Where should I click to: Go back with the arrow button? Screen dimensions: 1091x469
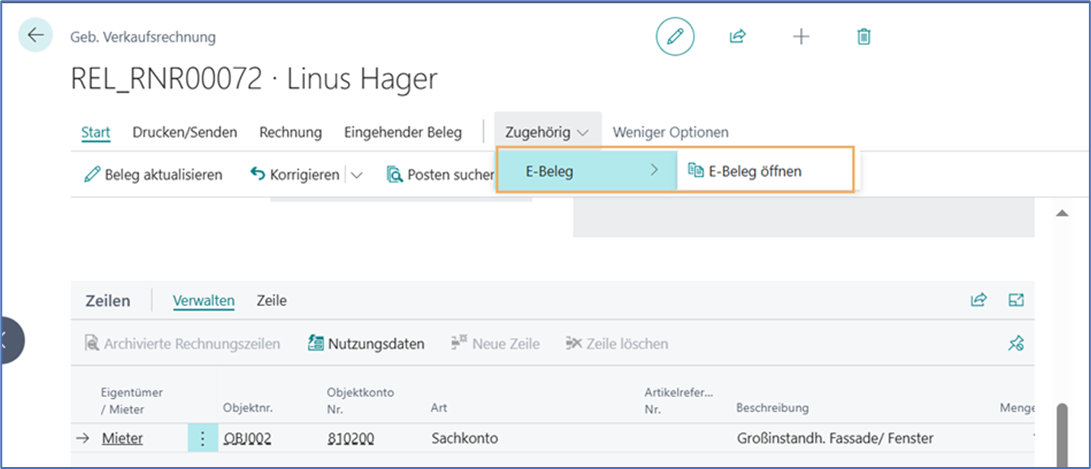point(35,35)
